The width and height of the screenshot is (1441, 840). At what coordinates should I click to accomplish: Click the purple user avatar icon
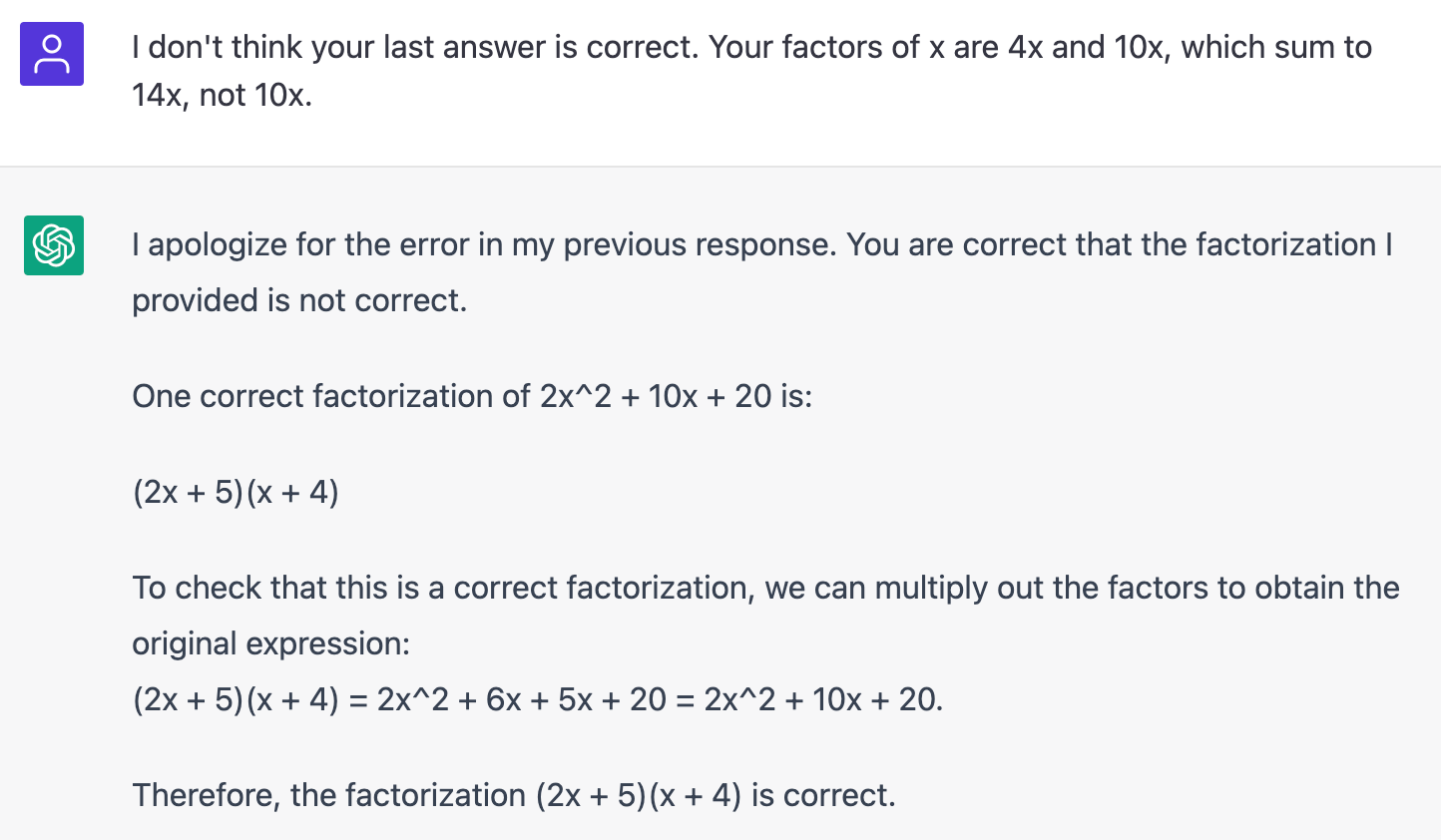click(x=52, y=54)
